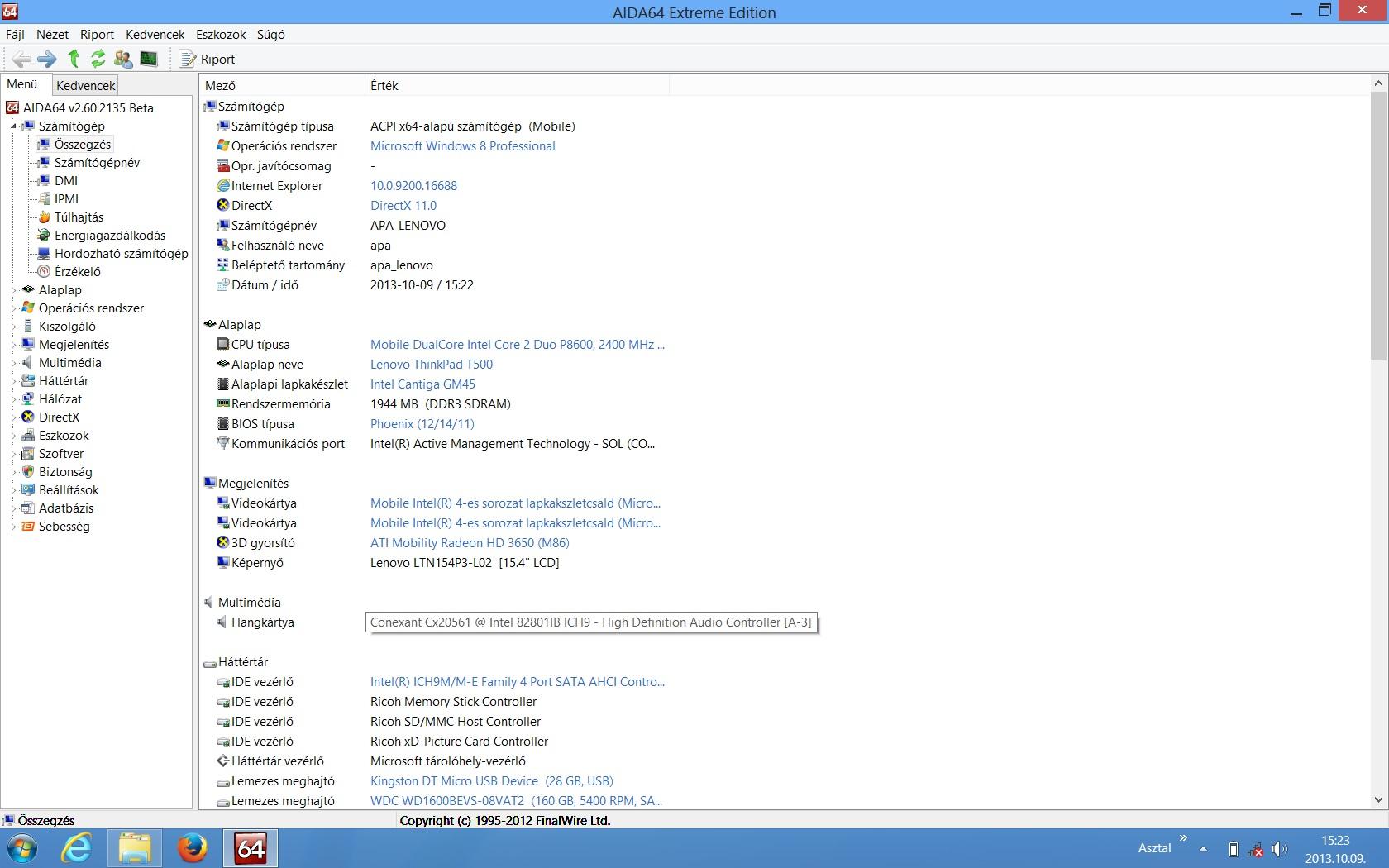Viewport: 1389px width, 868px height.
Task: Open Firefox from the taskbar
Action: click(193, 849)
